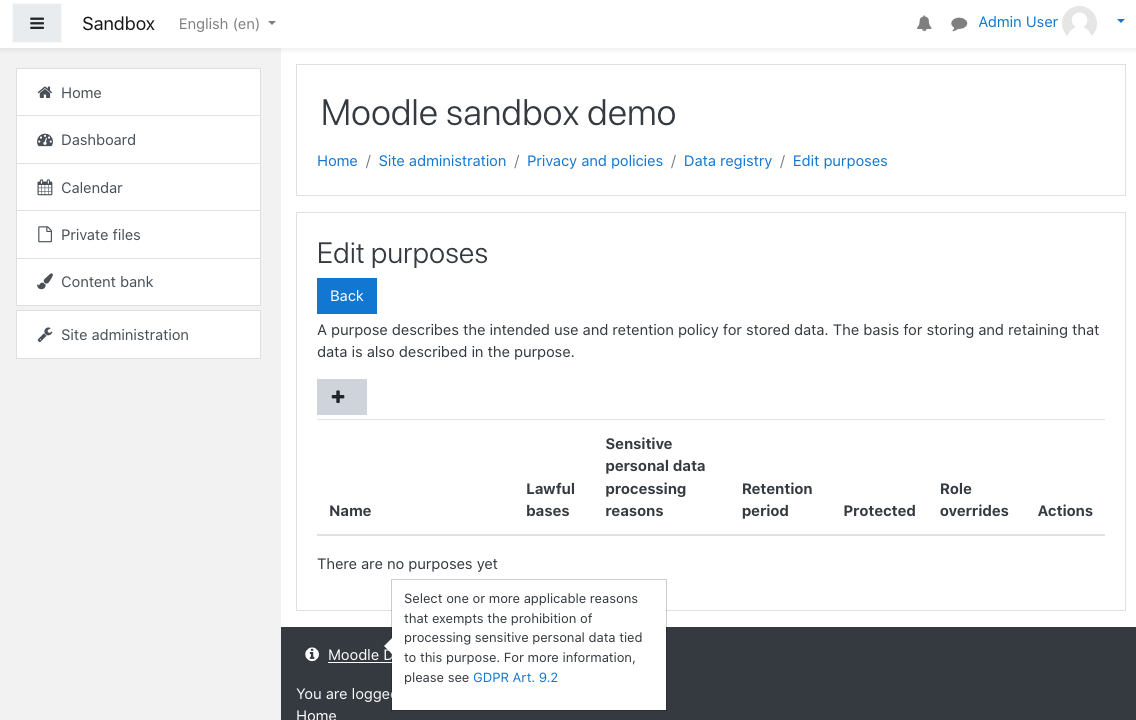Open the GDPR Art. 9.2 link

[x=515, y=677]
